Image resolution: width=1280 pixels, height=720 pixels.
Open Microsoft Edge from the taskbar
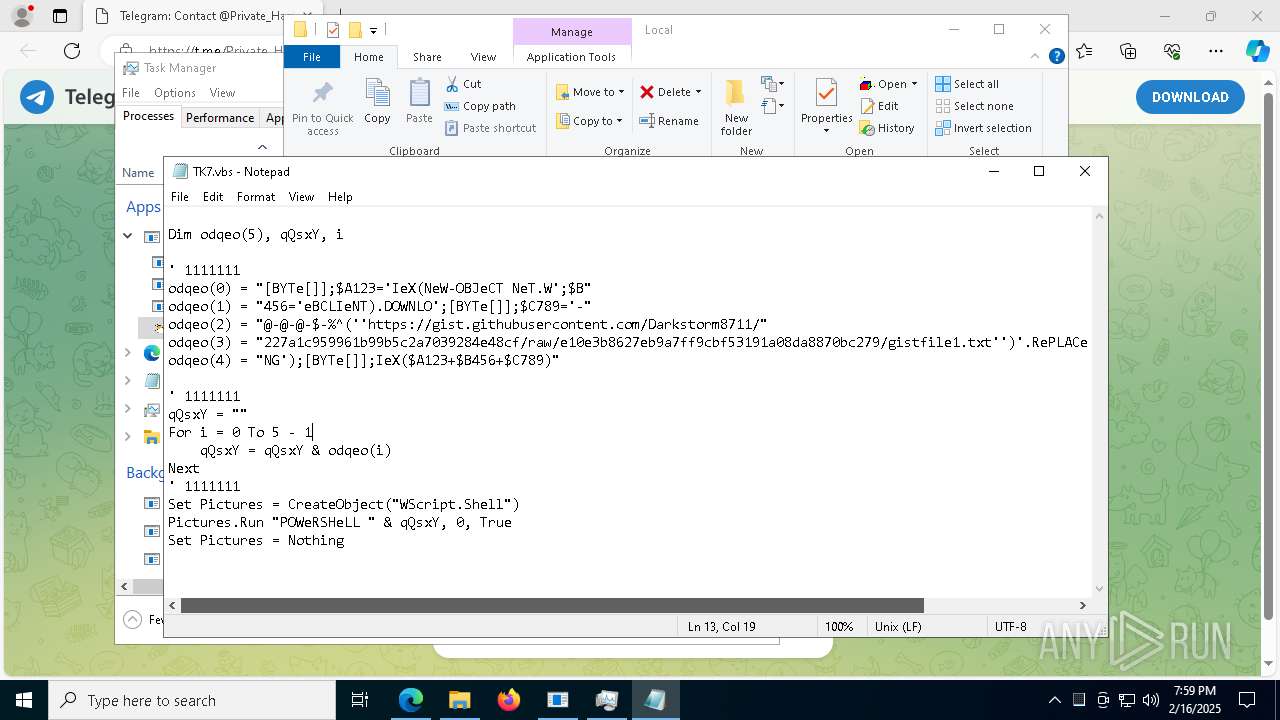[x=411, y=700]
